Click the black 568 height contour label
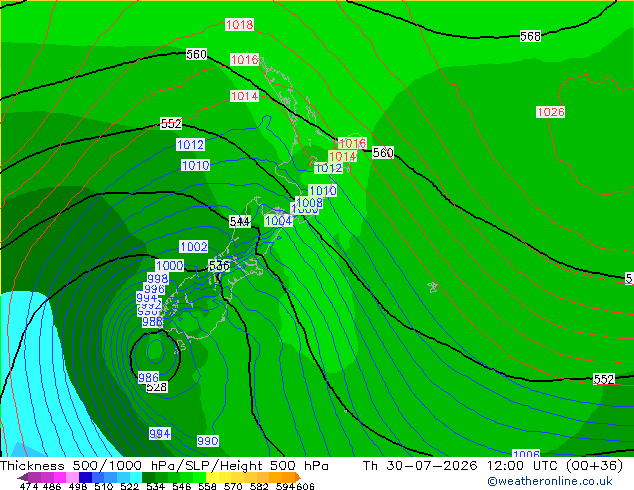 point(530,36)
